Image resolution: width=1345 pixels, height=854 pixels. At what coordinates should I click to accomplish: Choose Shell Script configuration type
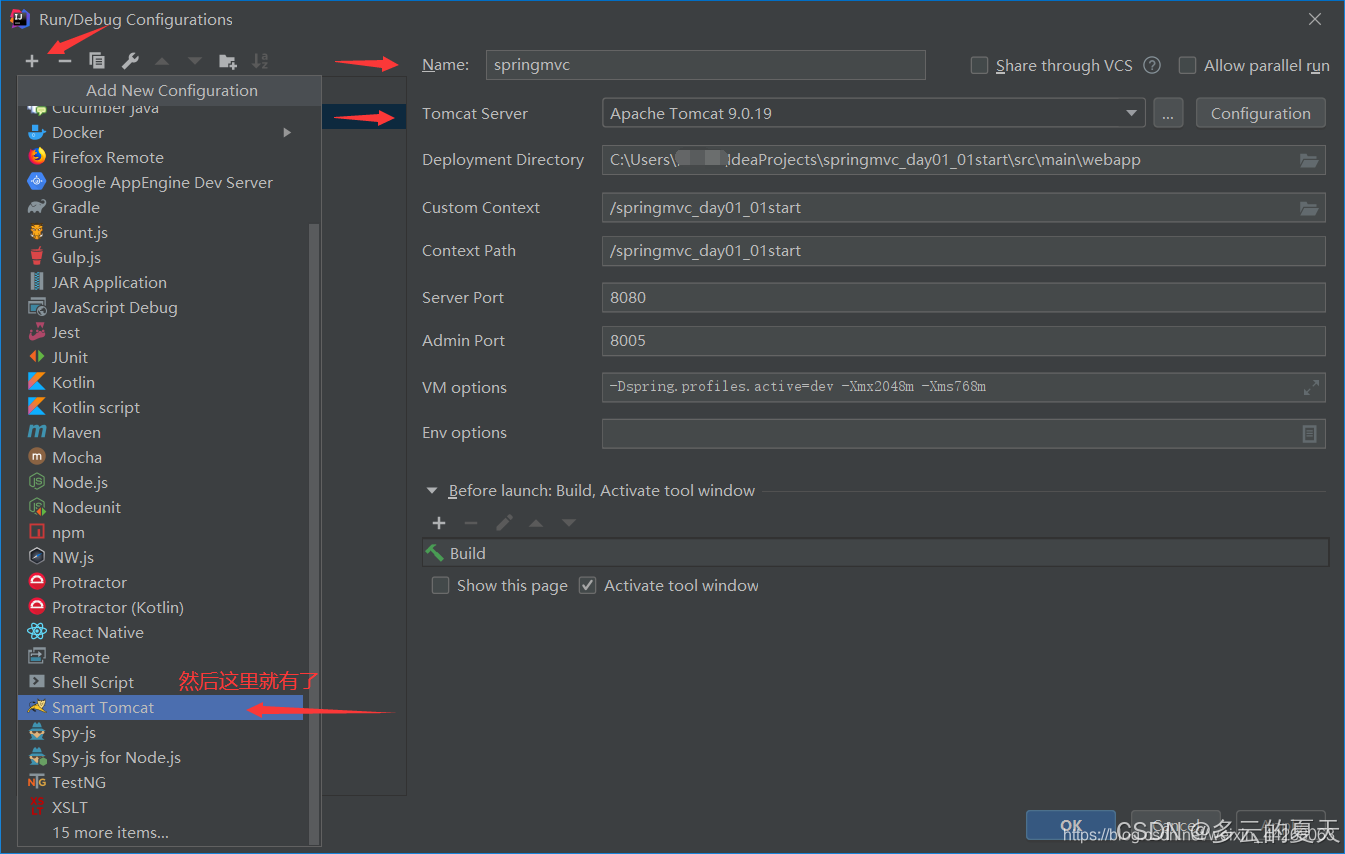[160, 682]
